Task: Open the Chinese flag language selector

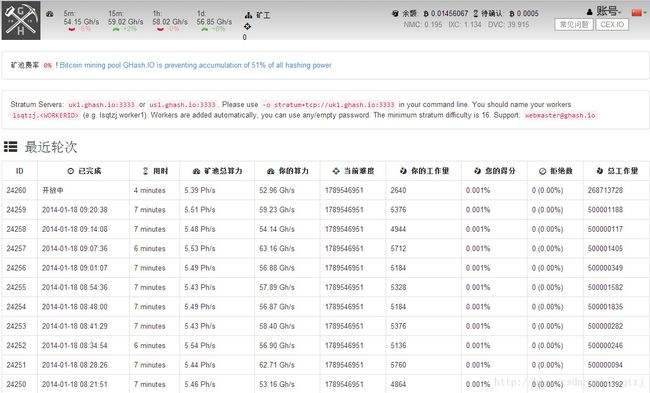Action: pyautogui.click(x=639, y=12)
